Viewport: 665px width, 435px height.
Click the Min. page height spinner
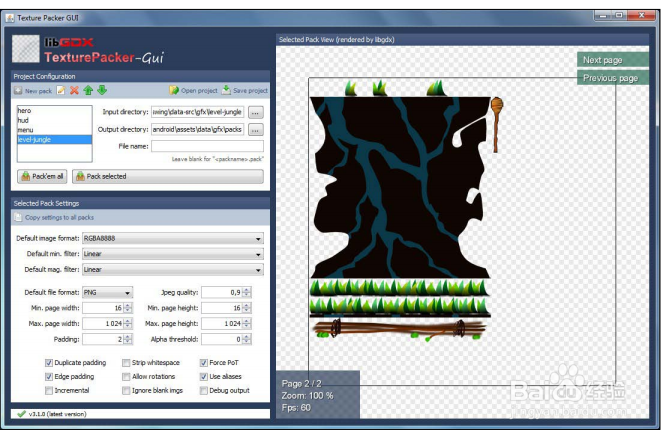pos(226,308)
